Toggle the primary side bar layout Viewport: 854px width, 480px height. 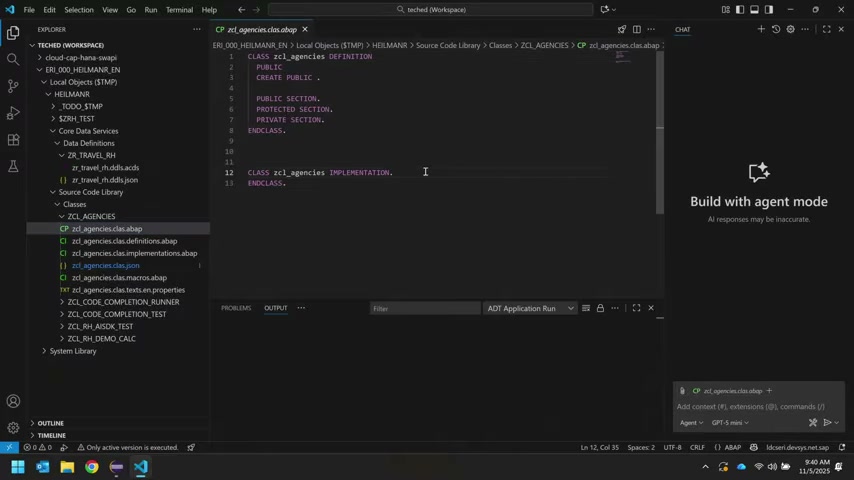[x=740, y=10]
